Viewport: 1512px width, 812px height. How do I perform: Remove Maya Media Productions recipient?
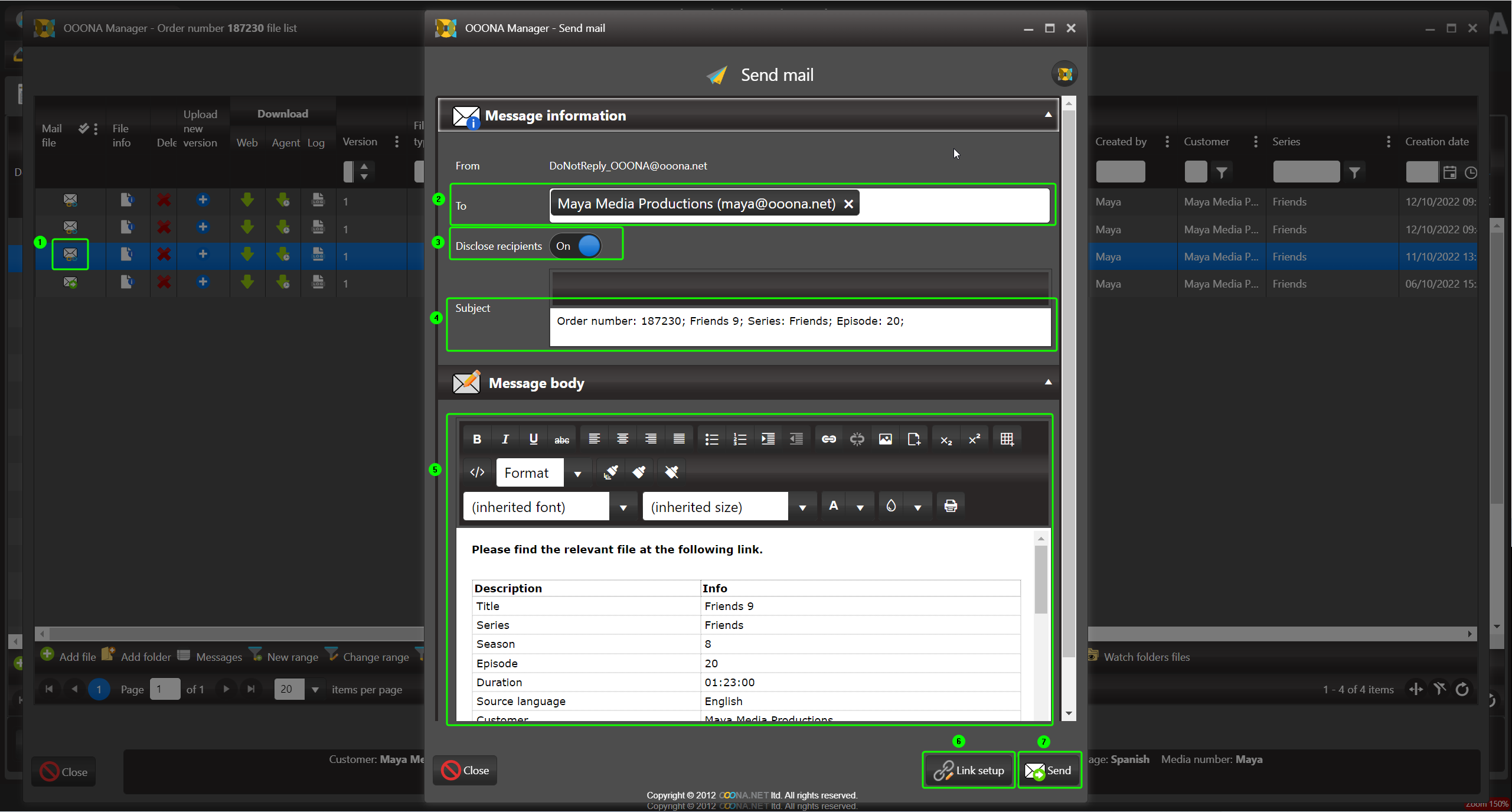coord(848,204)
